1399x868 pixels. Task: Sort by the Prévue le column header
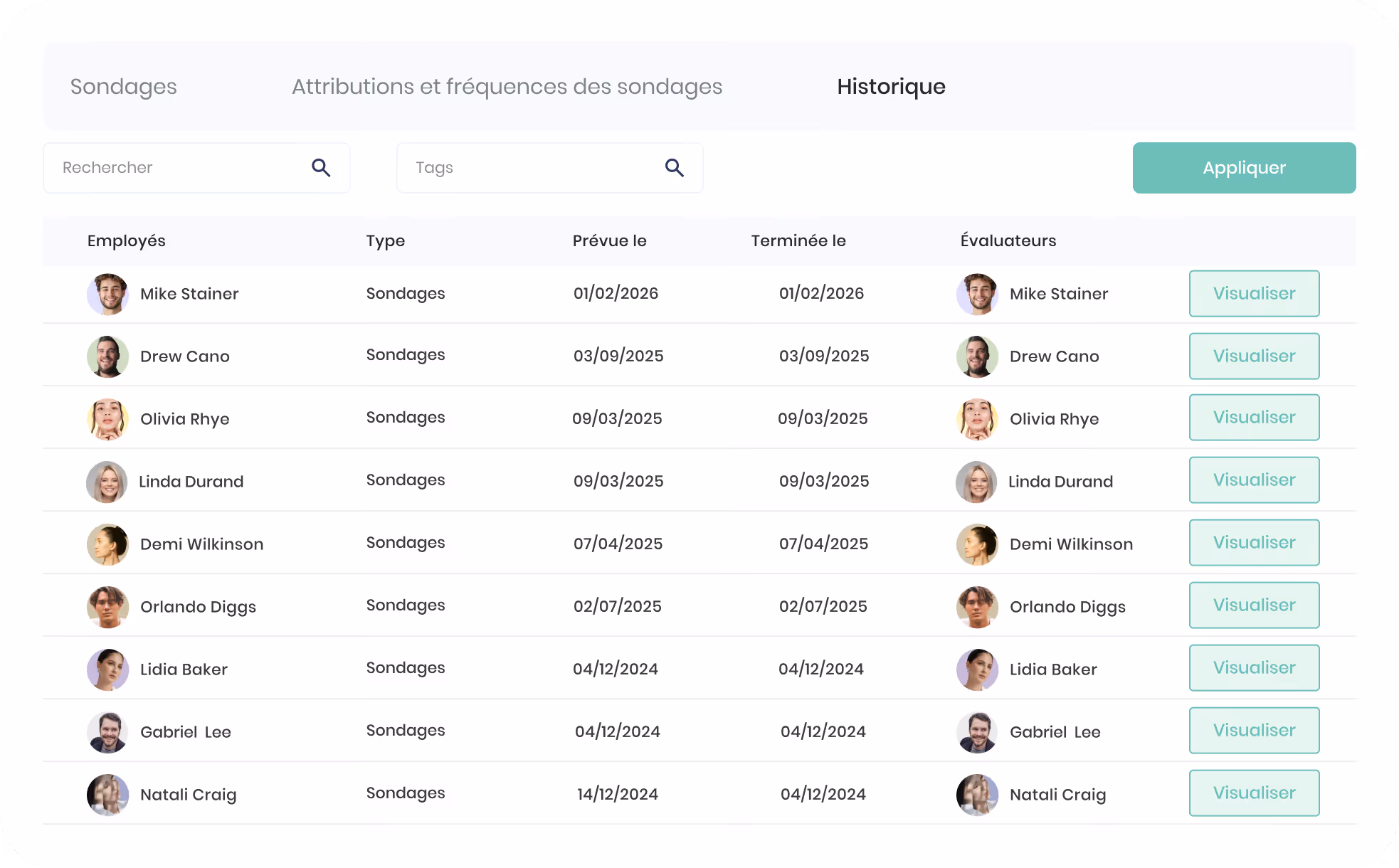(x=609, y=240)
